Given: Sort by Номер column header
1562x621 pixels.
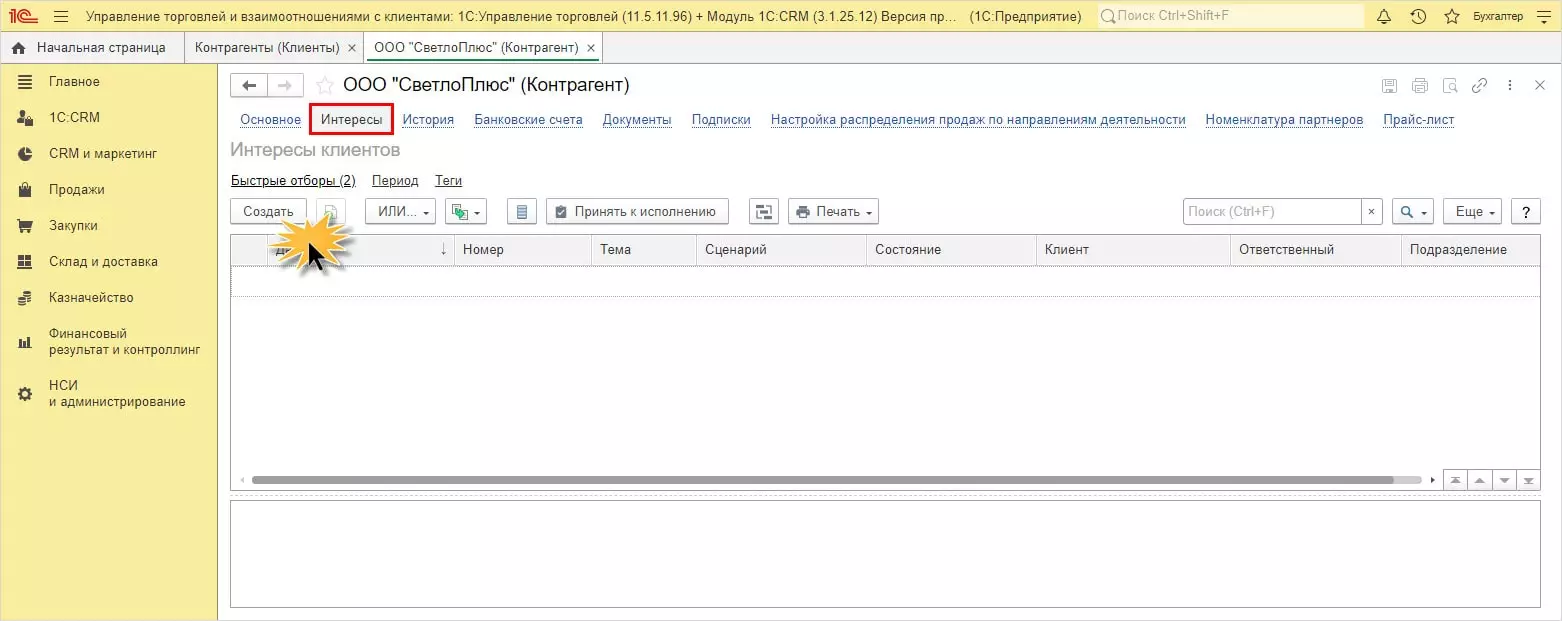Looking at the screenshot, I should coord(523,250).
